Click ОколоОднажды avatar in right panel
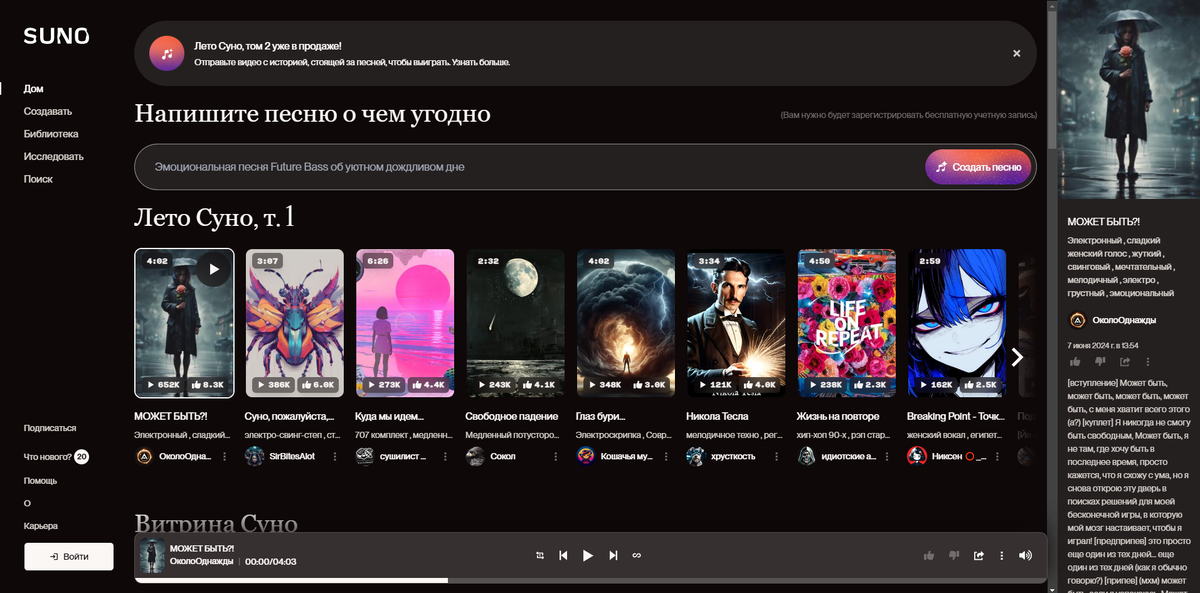1200x593 pixels. click(1078, 320)
